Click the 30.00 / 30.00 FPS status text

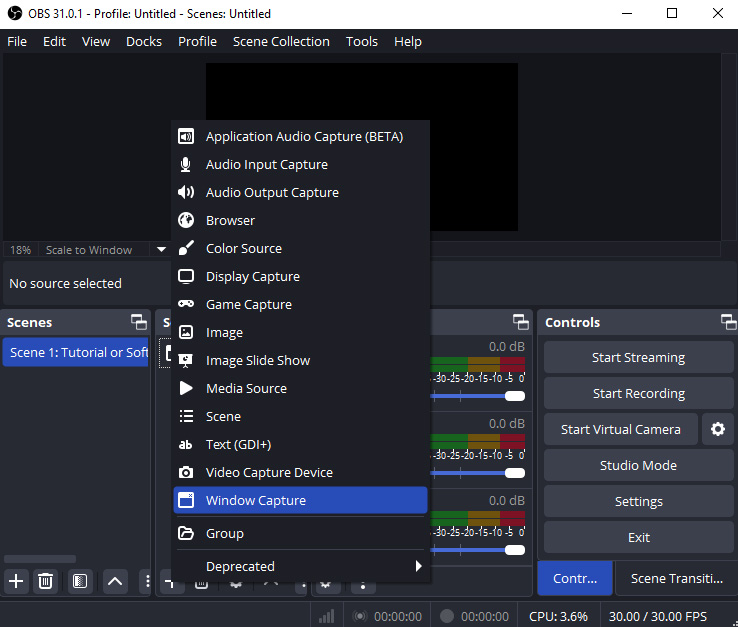tap(658, 616)
